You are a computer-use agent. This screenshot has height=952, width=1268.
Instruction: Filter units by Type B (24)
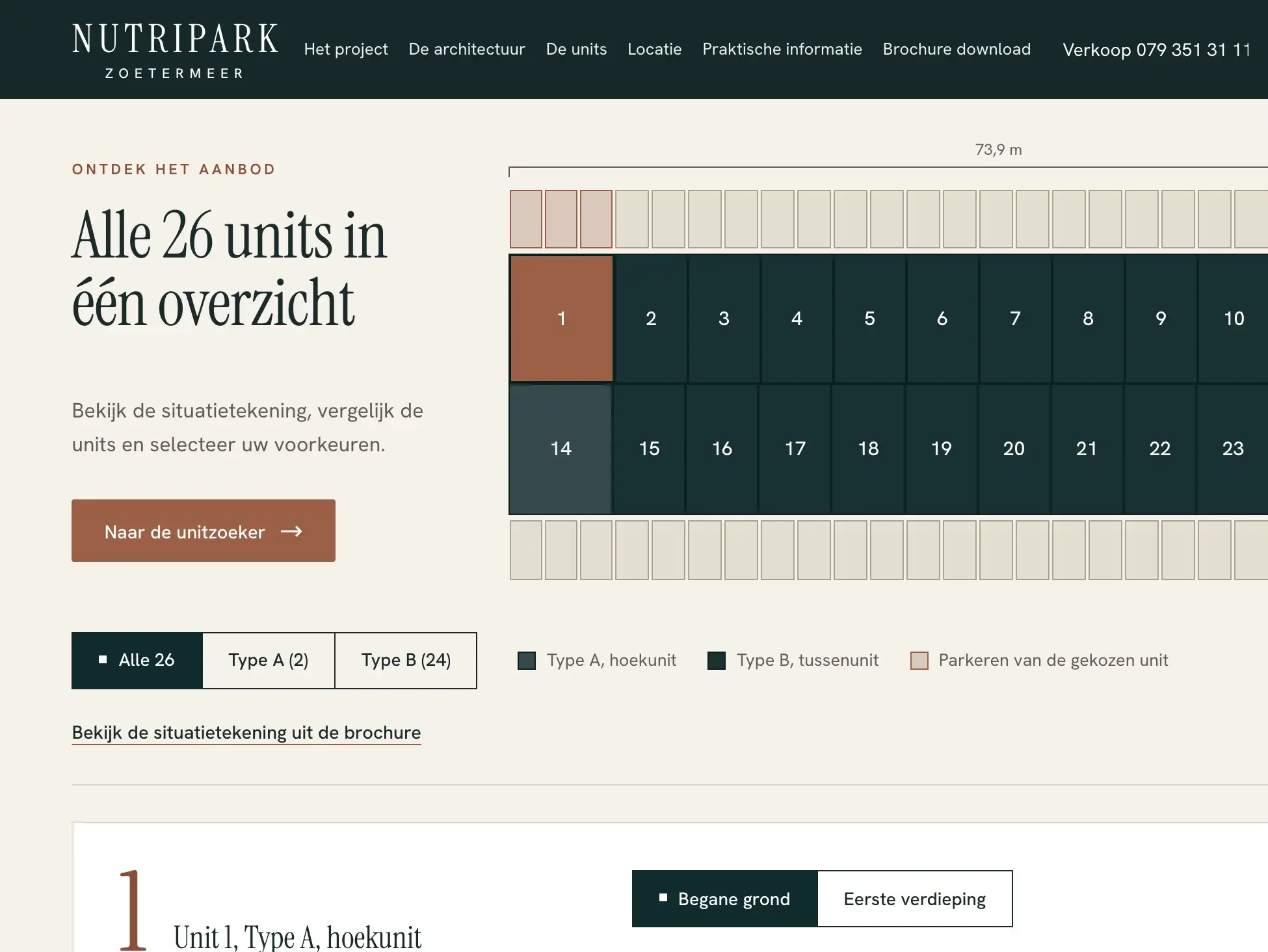coord(406,660)
